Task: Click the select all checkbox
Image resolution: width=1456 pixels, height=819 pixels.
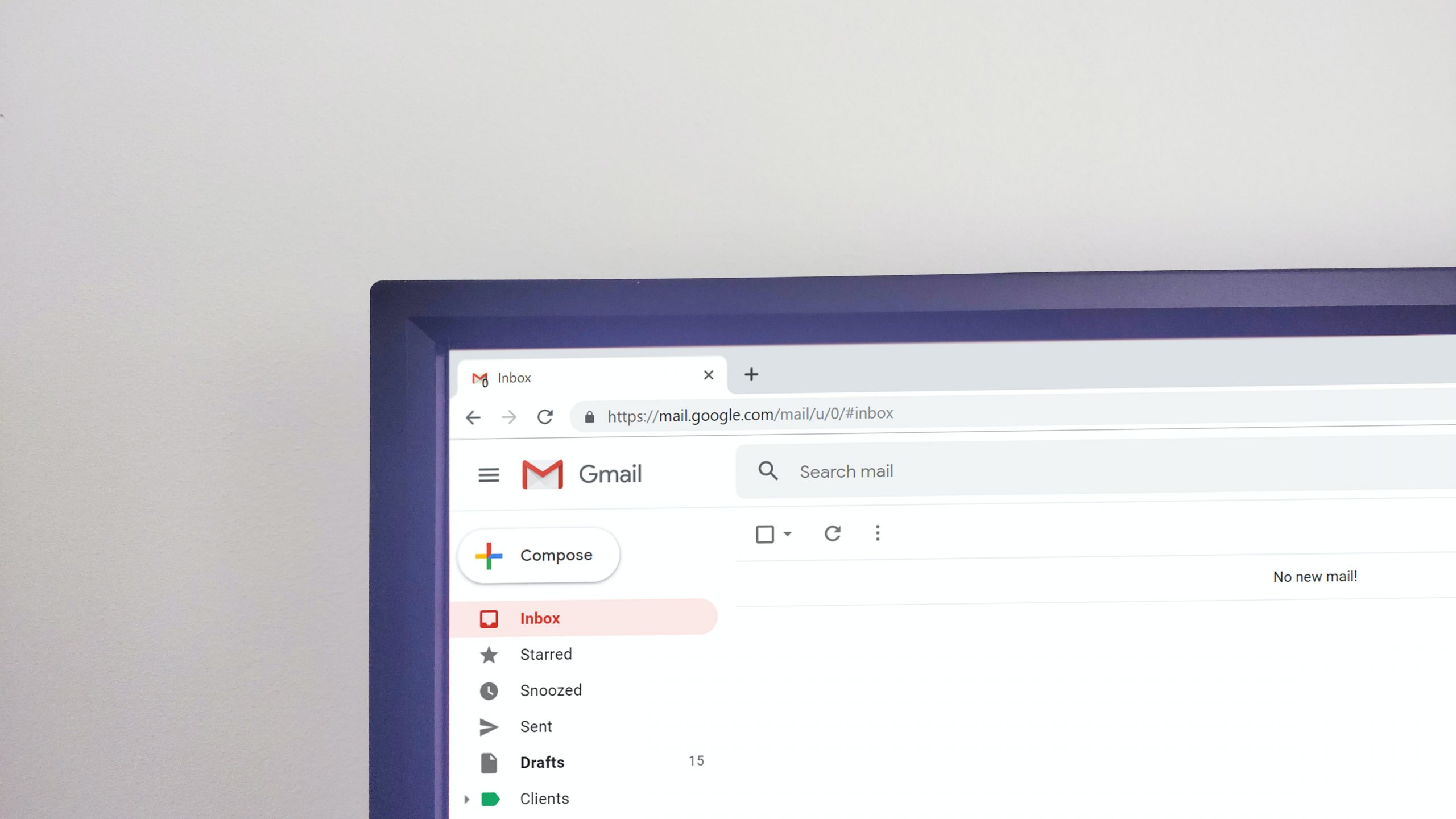Action: point(765,533)
